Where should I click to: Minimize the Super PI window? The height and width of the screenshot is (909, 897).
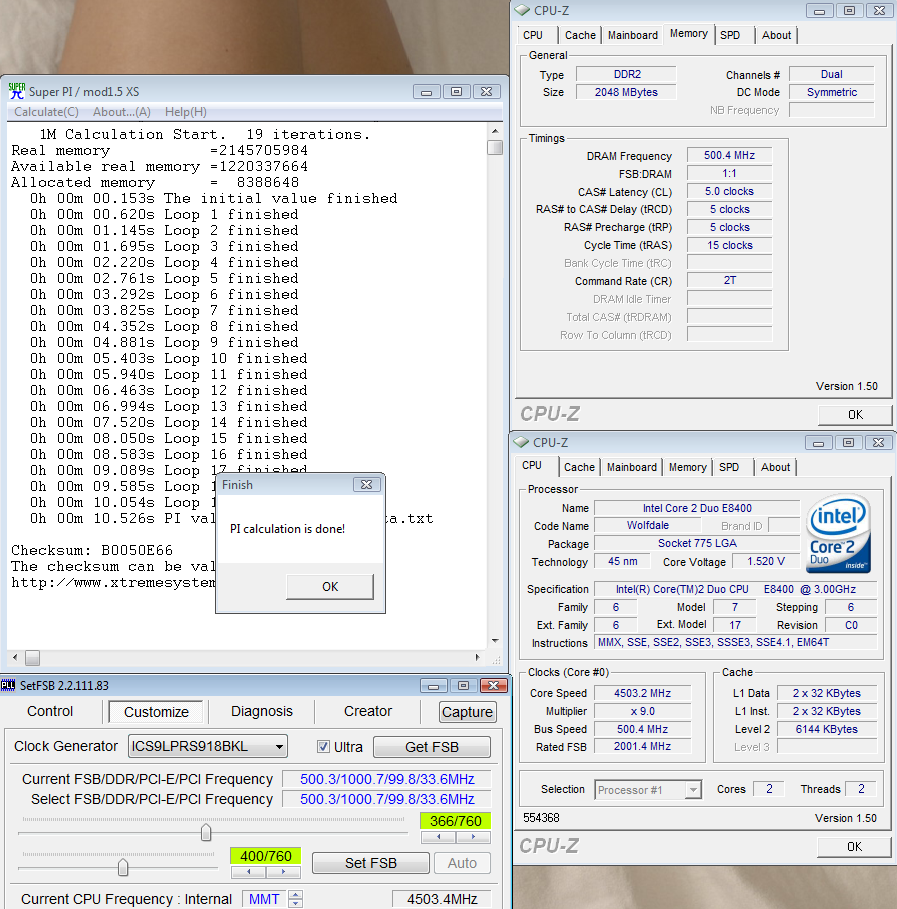tap(426, 92)
